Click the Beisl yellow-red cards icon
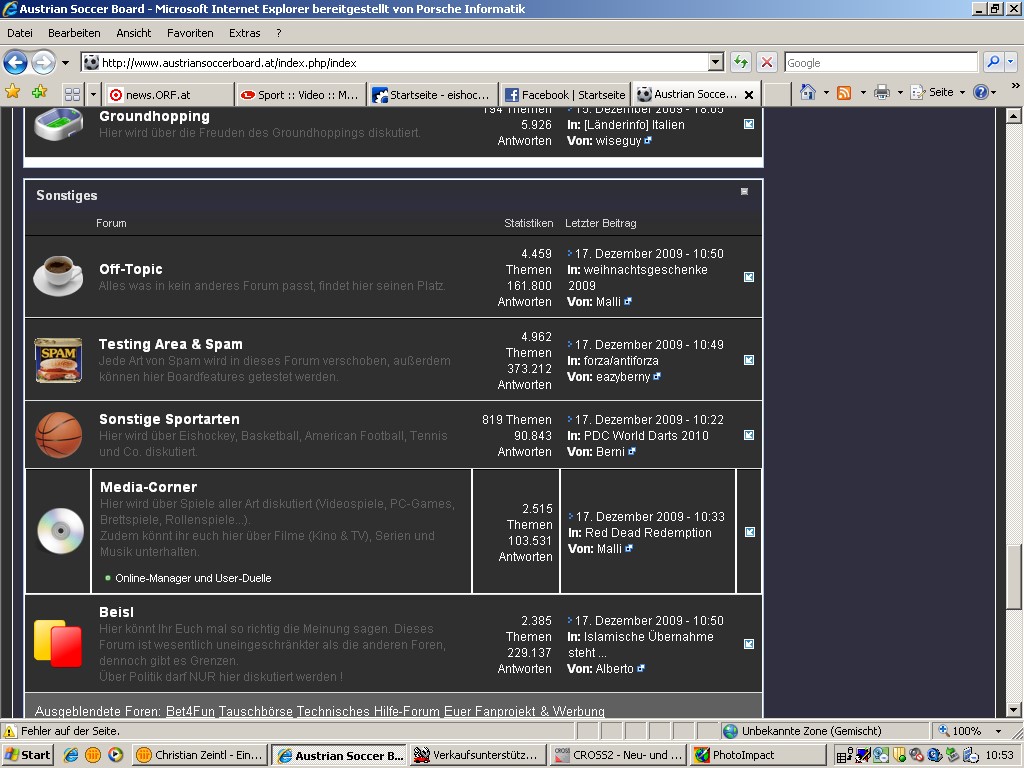The height and width of the screenshot is (768, 1024). tap(57, 643)
